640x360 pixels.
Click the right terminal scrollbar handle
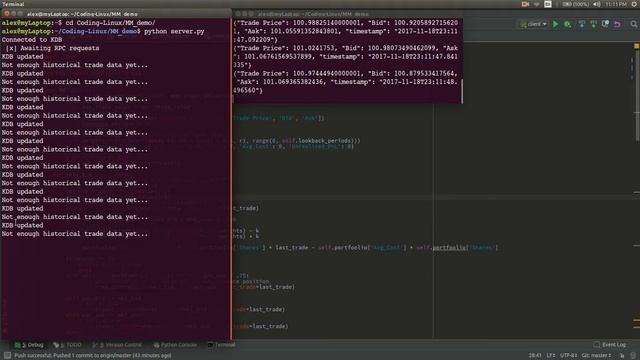[x=462, y=91]
